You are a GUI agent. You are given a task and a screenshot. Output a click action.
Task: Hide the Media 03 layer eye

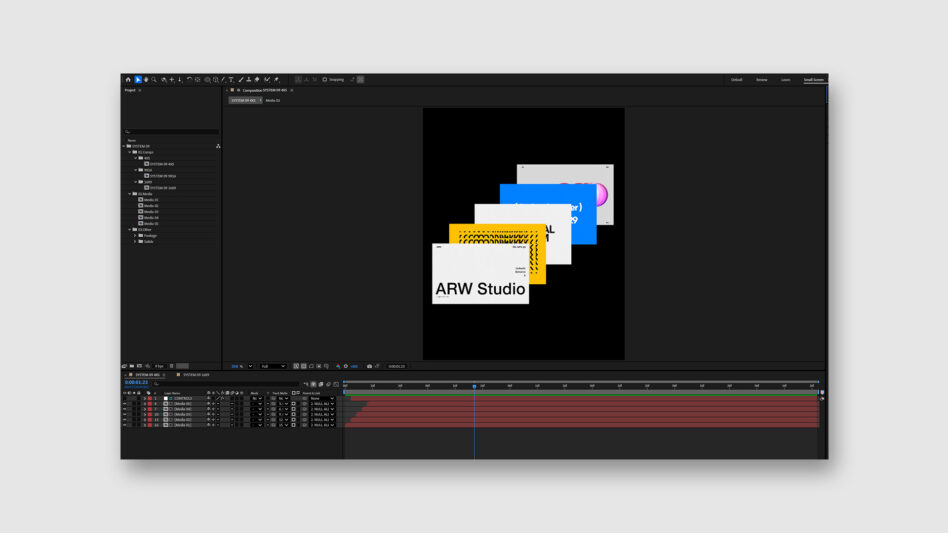pos(125,415)
